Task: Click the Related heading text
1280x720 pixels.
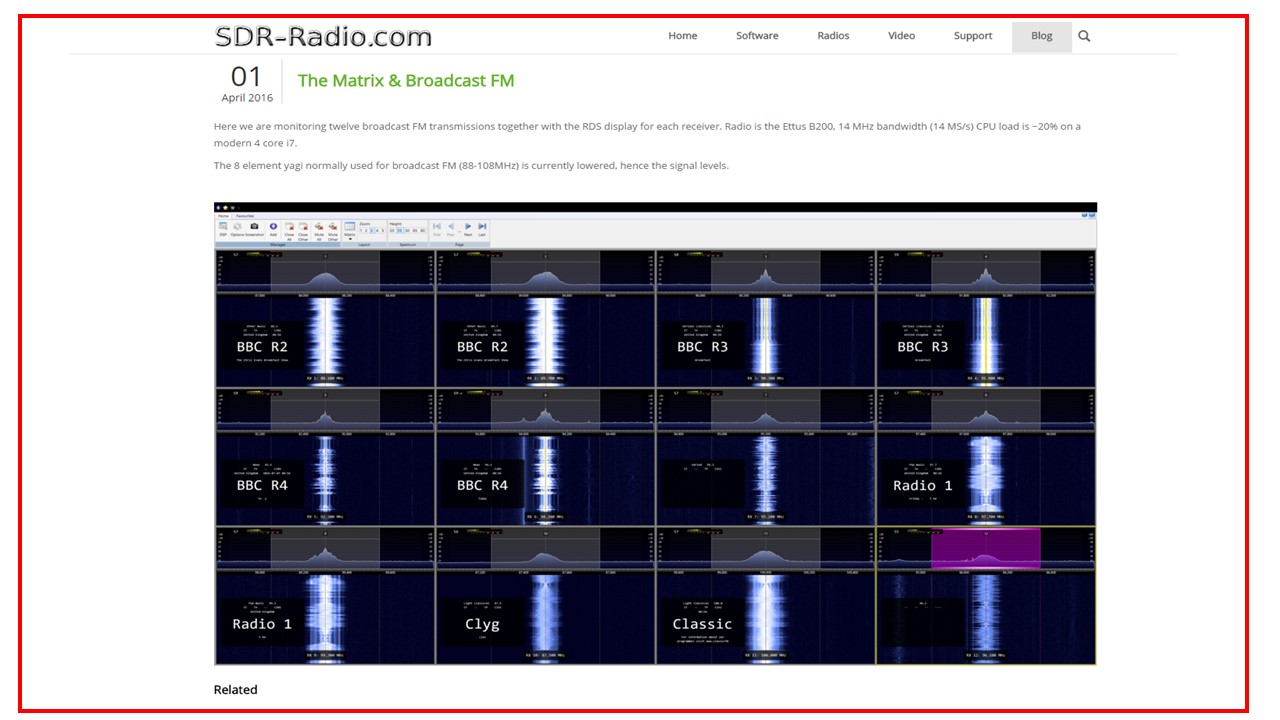Action: [235, 690]
